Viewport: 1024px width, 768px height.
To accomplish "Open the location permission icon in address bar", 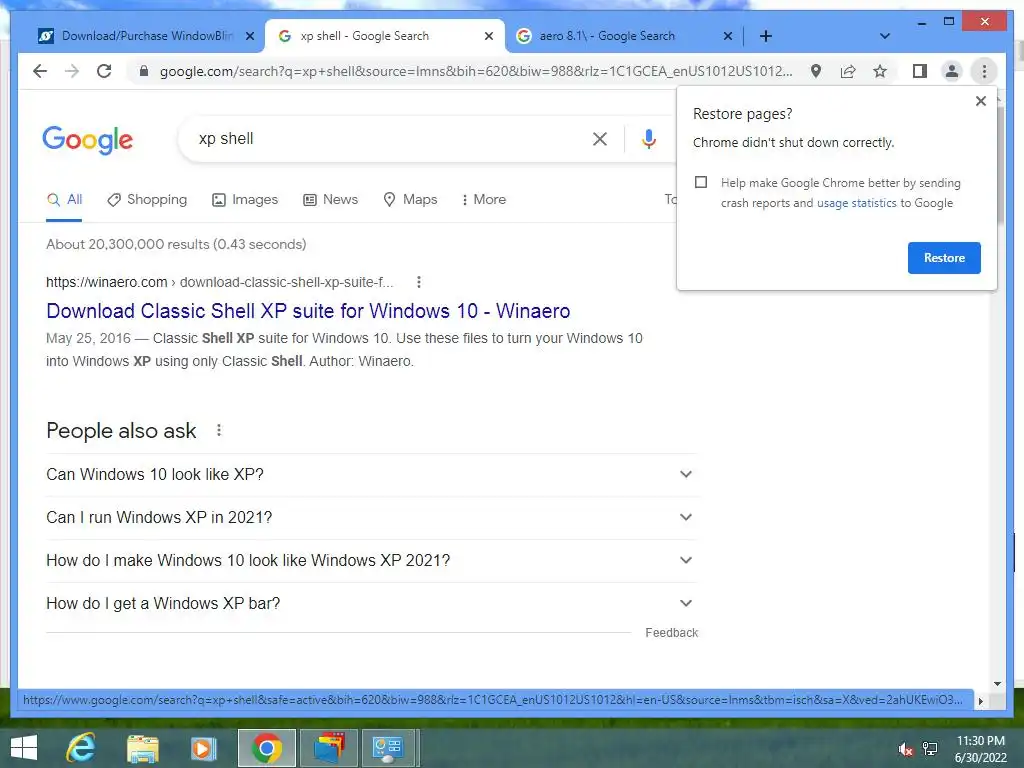I will pos(816,71).
